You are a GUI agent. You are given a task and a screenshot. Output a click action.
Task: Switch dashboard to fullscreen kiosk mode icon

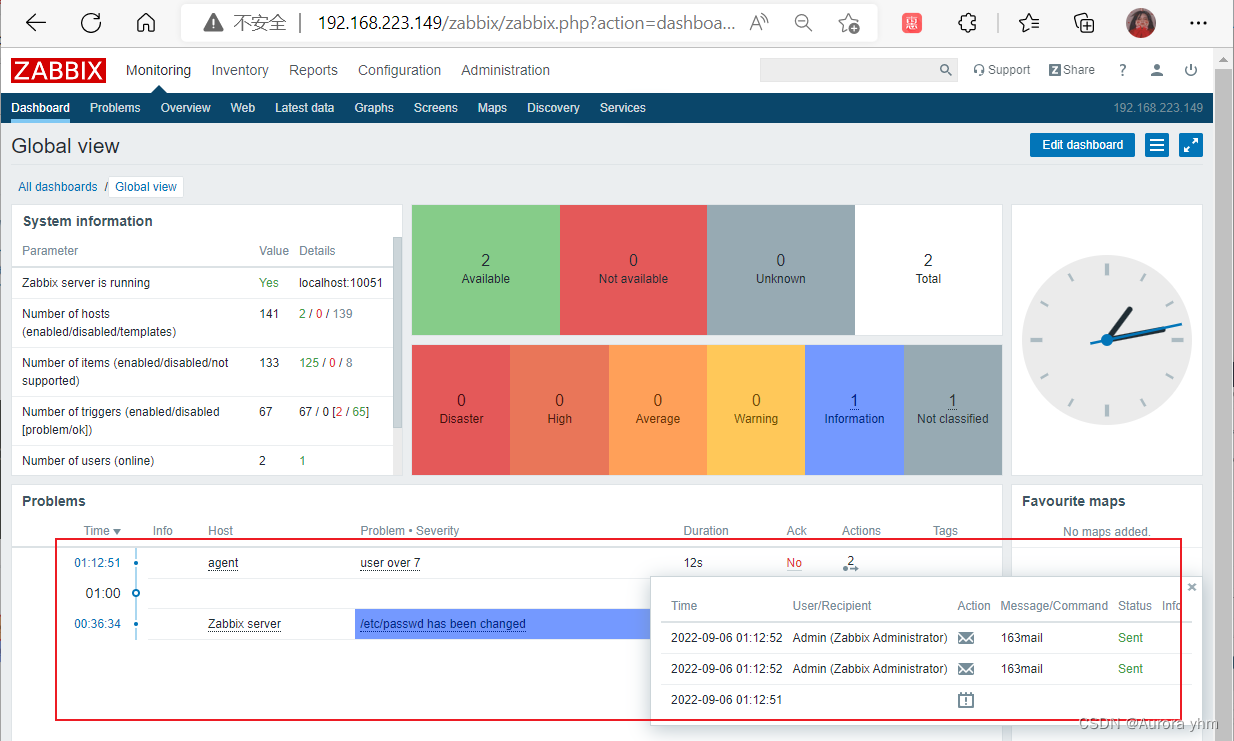click(1191, 145)
